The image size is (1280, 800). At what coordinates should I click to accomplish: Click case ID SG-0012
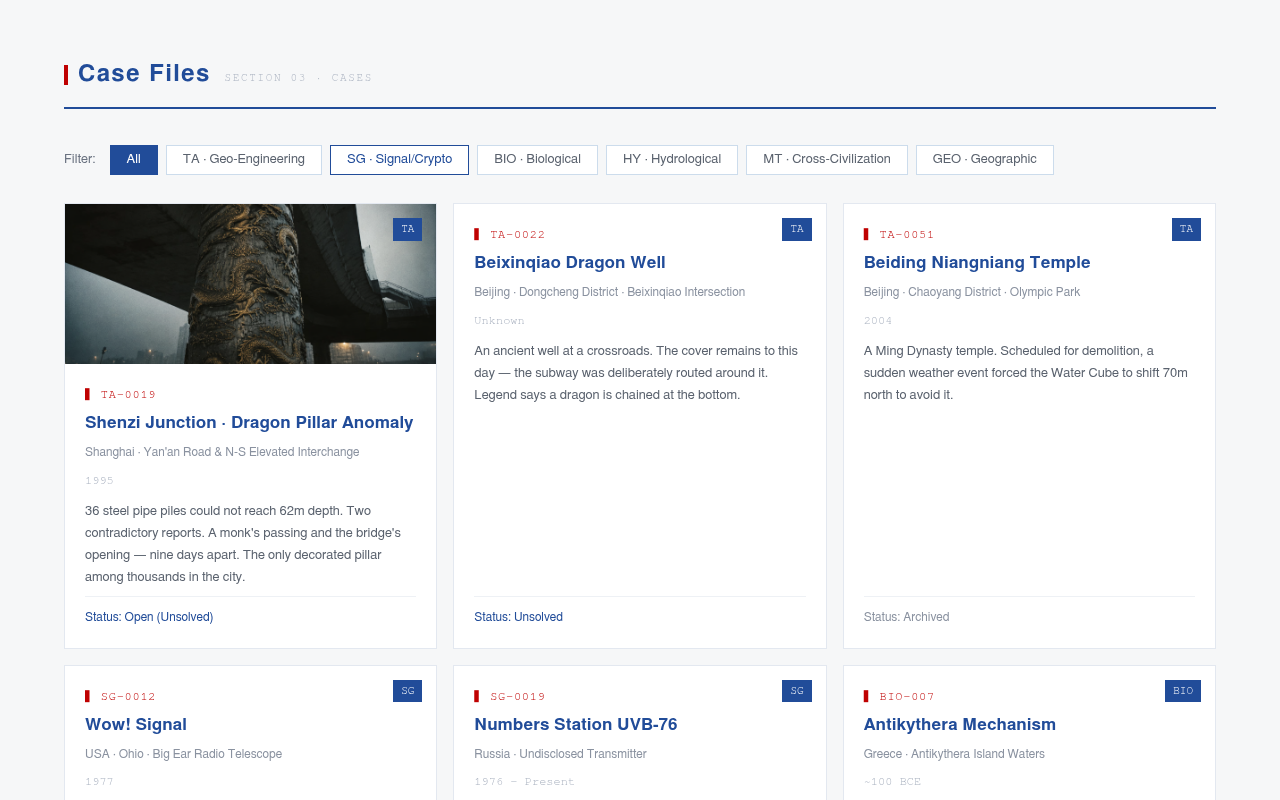(x=128, y=697)
